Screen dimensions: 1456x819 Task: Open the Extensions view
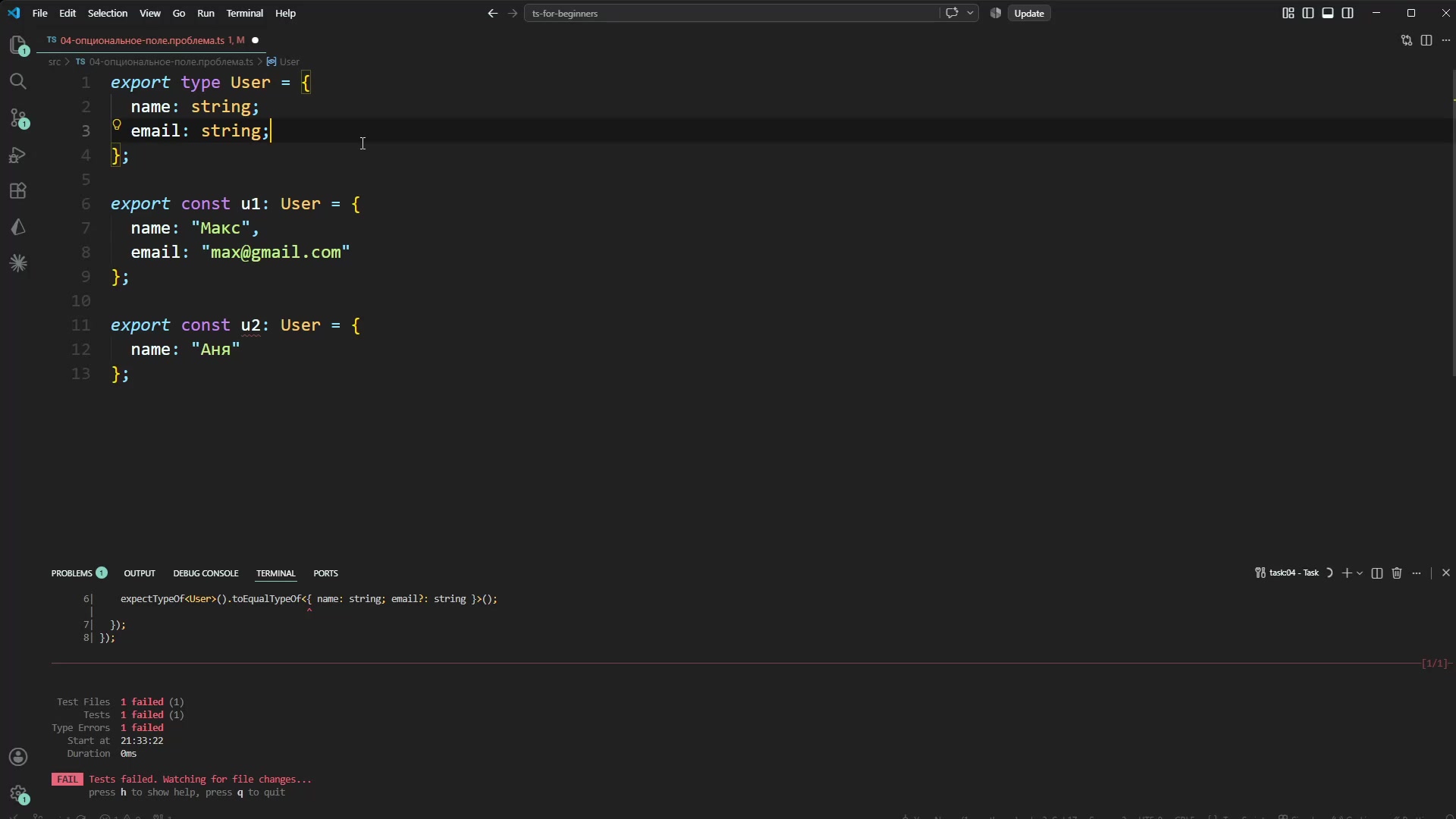(x=18, y=191)
